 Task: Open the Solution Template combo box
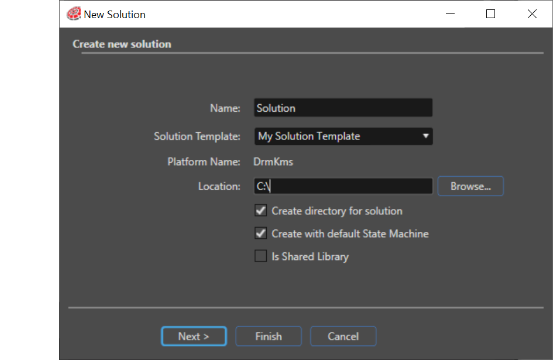pos(343,136)
